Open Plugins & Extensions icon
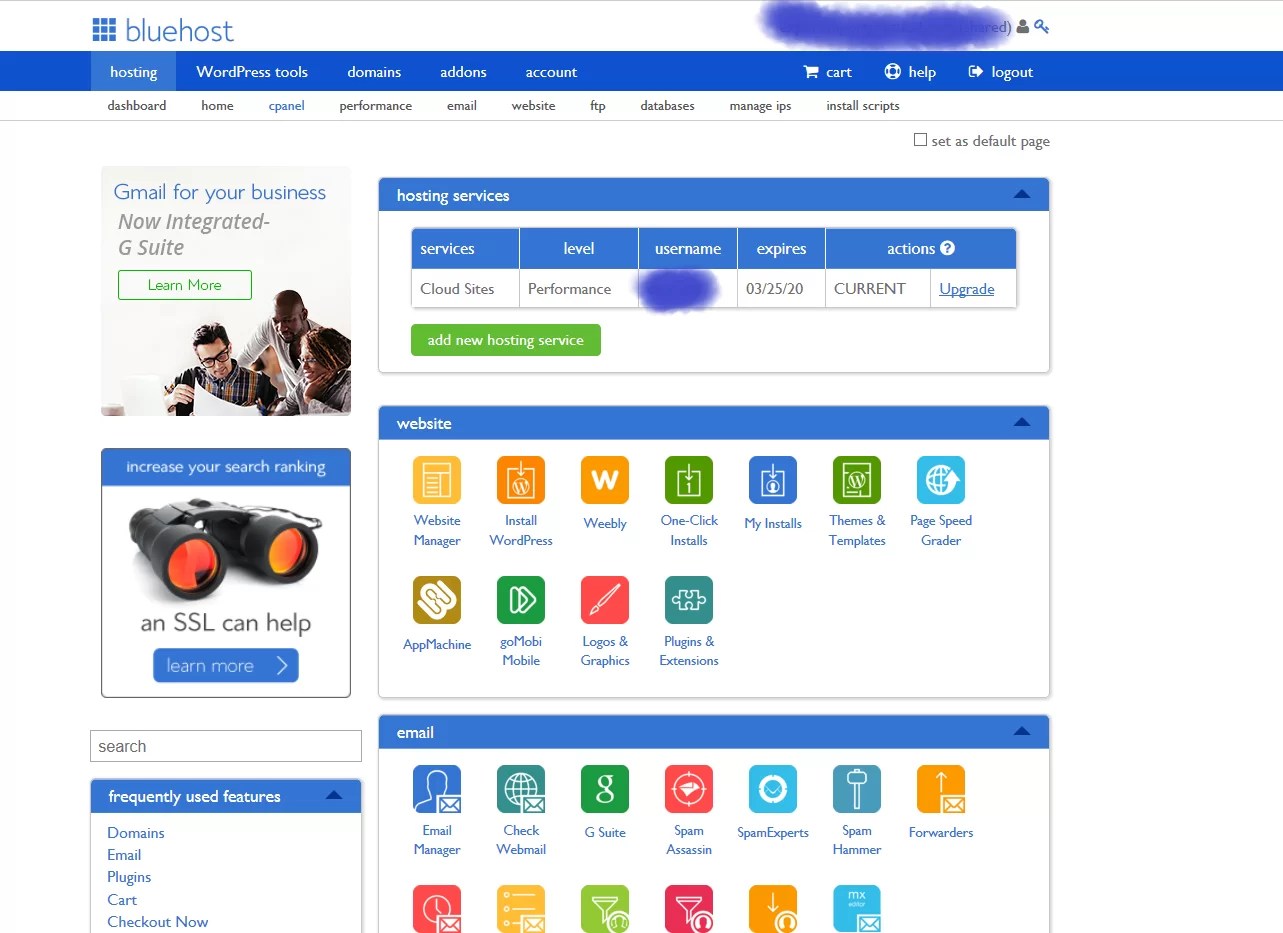Image resolution: width=1283 pixels, height=933 pixels. coord(689,600)
